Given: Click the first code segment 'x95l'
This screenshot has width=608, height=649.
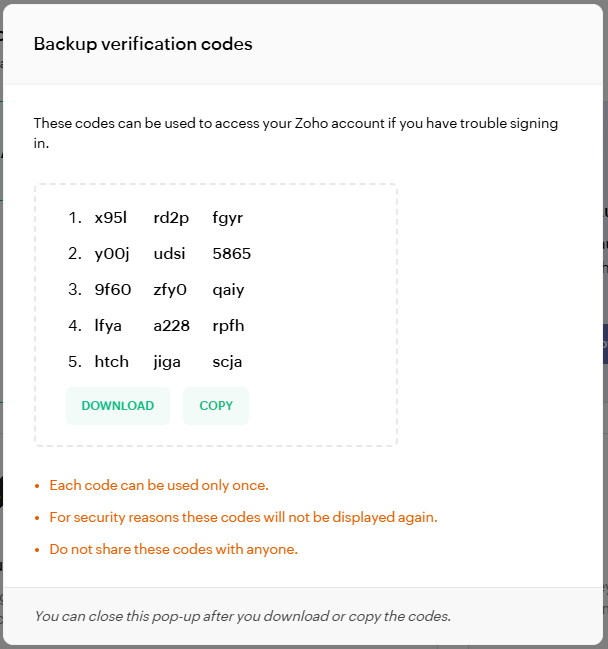Looking at the screenshot, I should tap(111, 218).
